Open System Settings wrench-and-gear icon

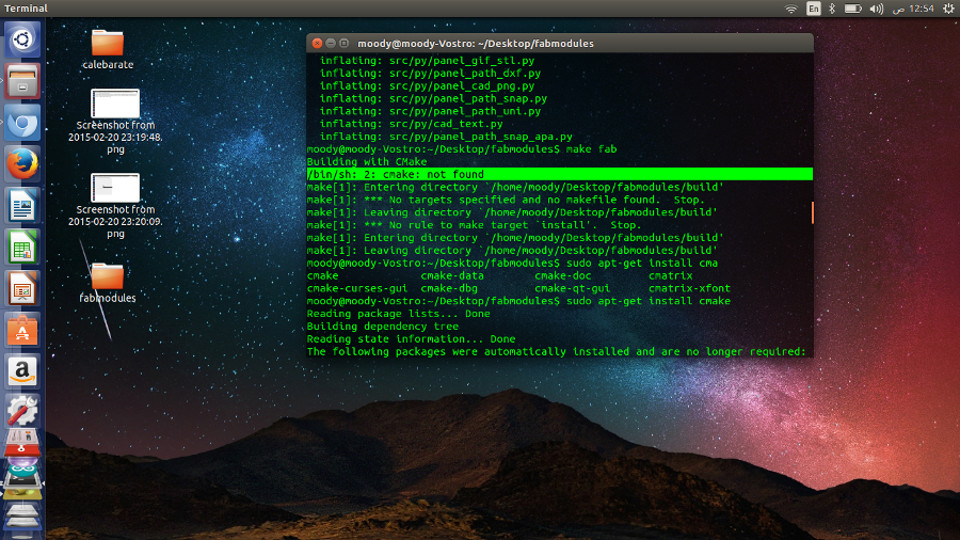click(22, 411)
